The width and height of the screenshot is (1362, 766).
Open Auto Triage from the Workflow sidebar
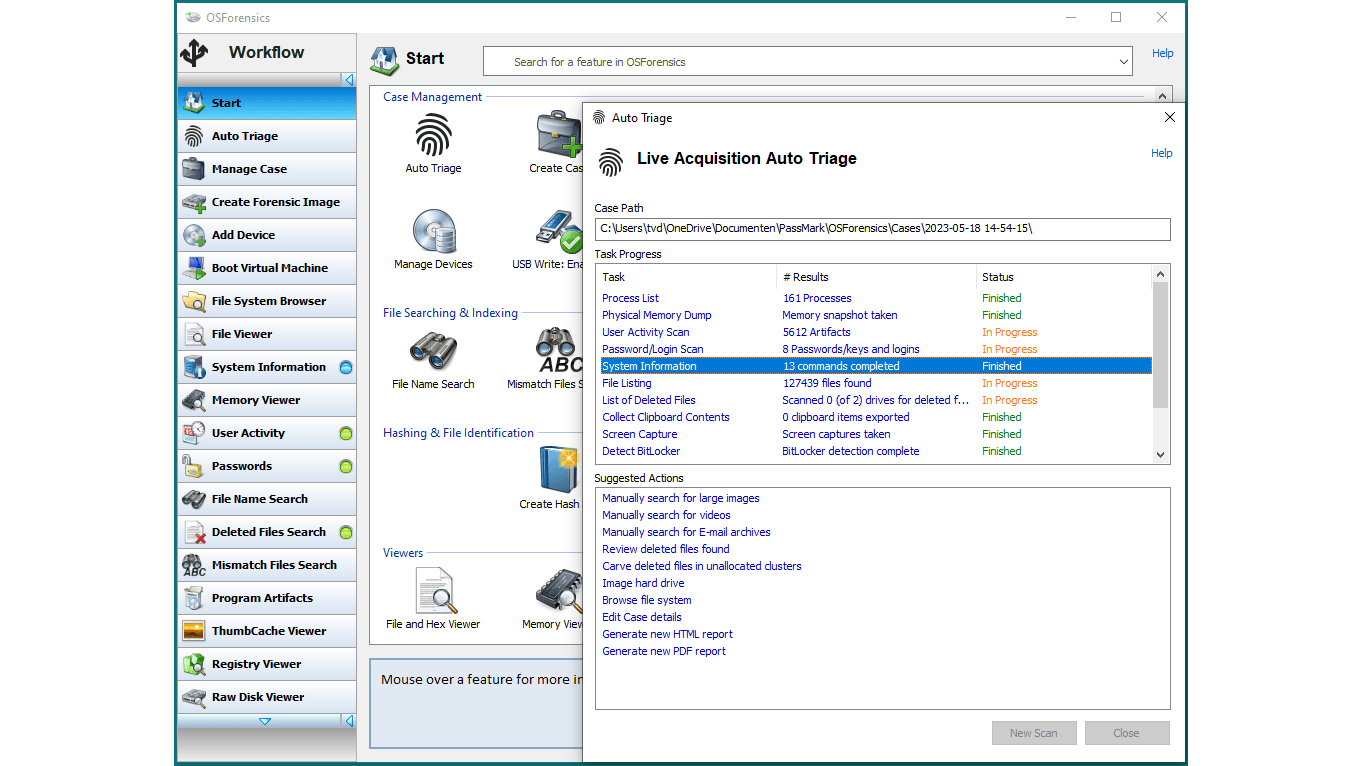coord(267,136)
